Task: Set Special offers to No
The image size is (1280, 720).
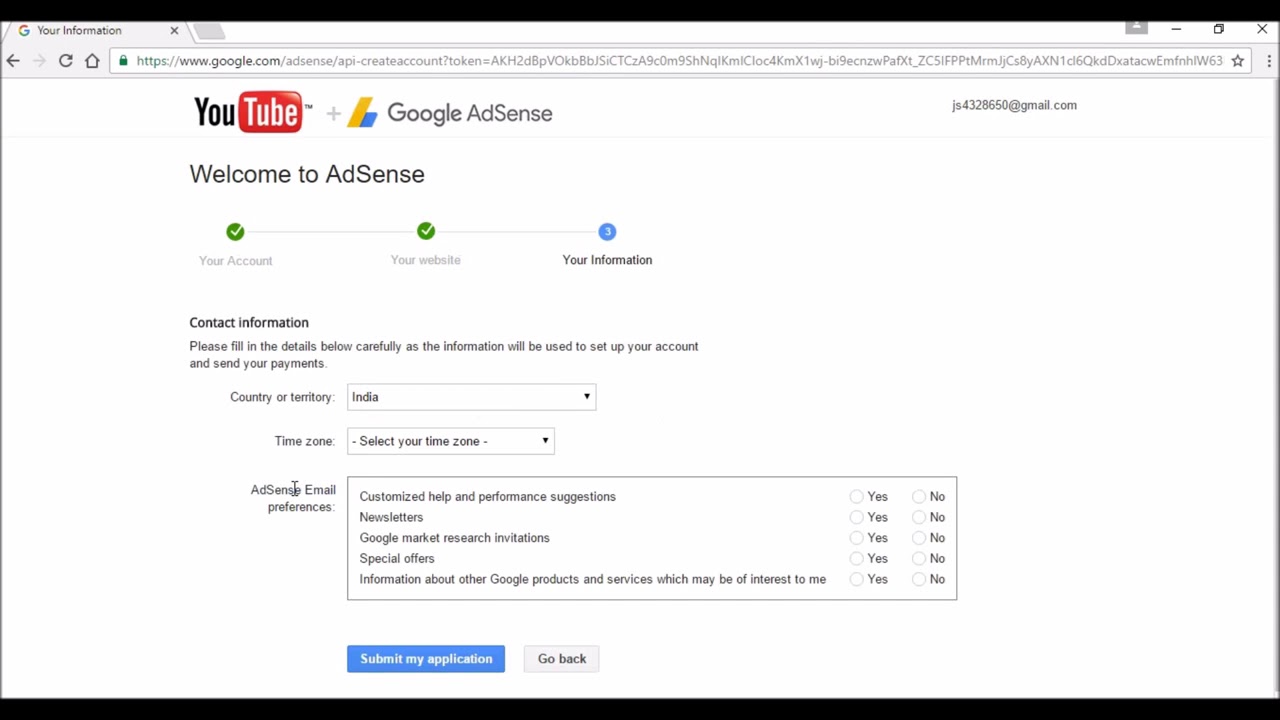Action: 919,559
